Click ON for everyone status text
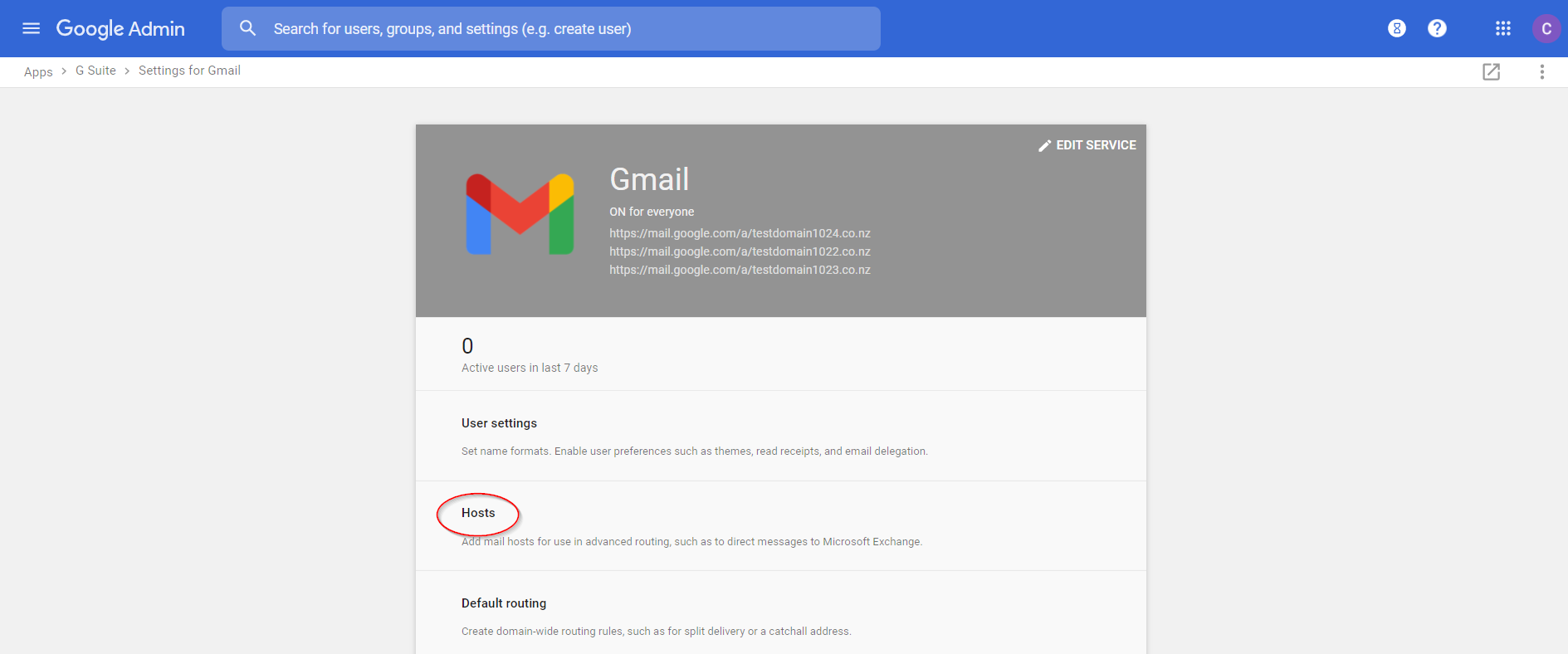Screen dimensions: 1568x654 [x=652, y=212]
